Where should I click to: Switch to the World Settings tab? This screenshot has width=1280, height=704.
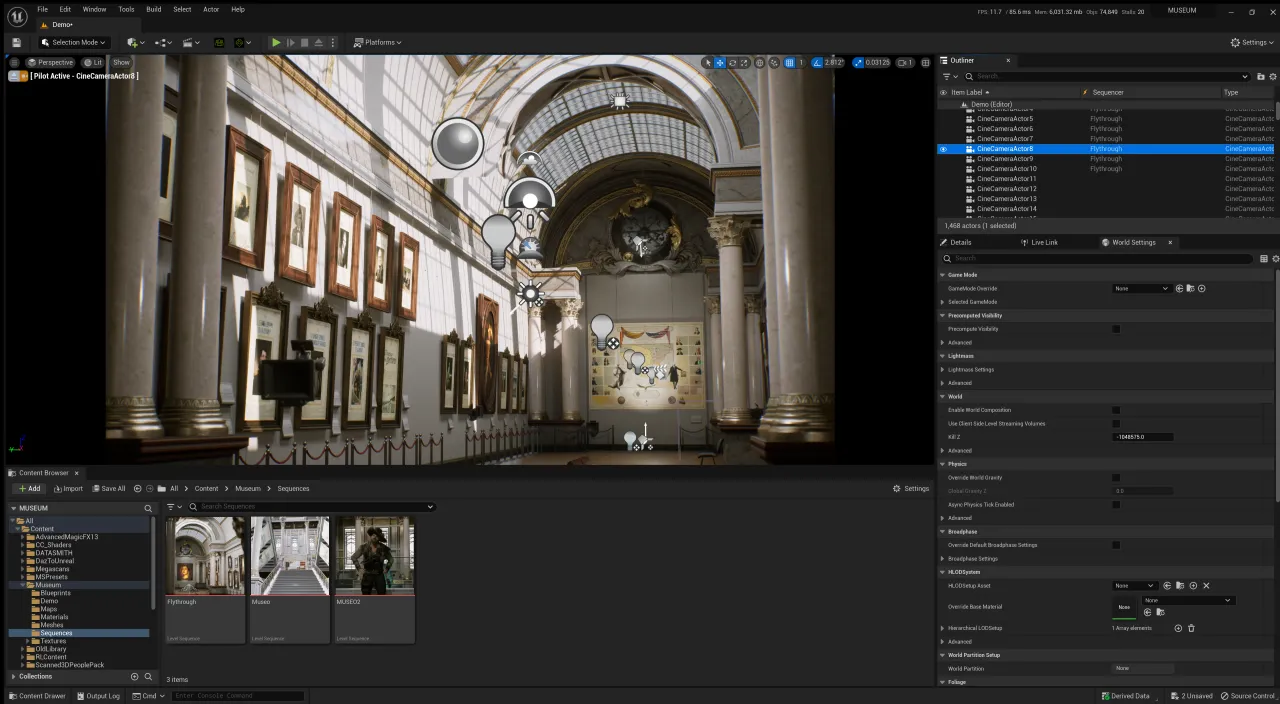[x=1133, y=242]
